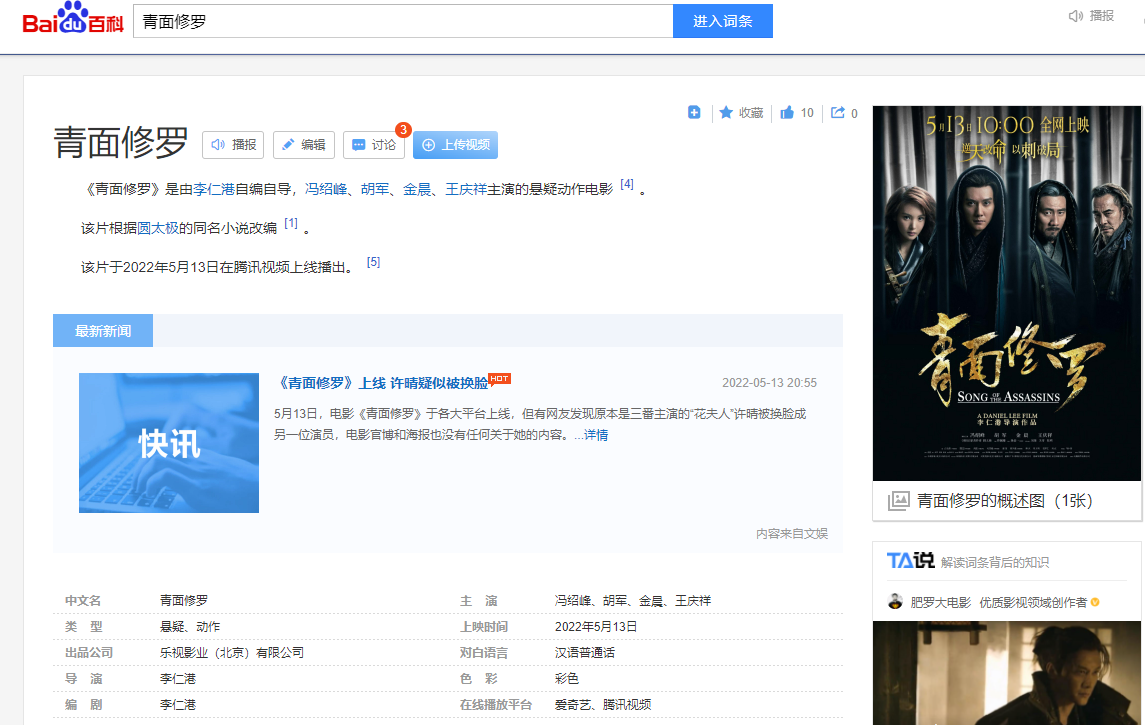Click the 快讯 news thumbnail
Screen dimensions: 1145x725
click(169, 442)
